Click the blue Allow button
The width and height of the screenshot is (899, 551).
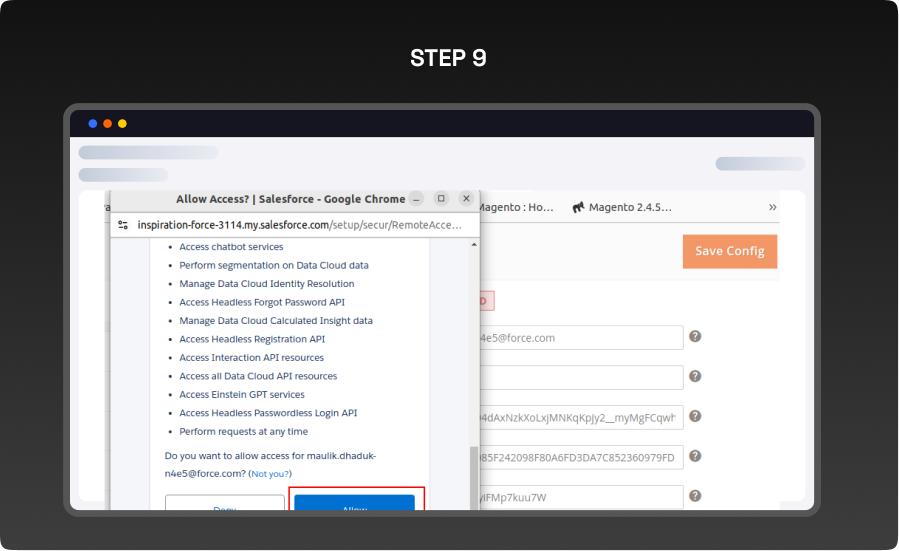click(354, 503)
